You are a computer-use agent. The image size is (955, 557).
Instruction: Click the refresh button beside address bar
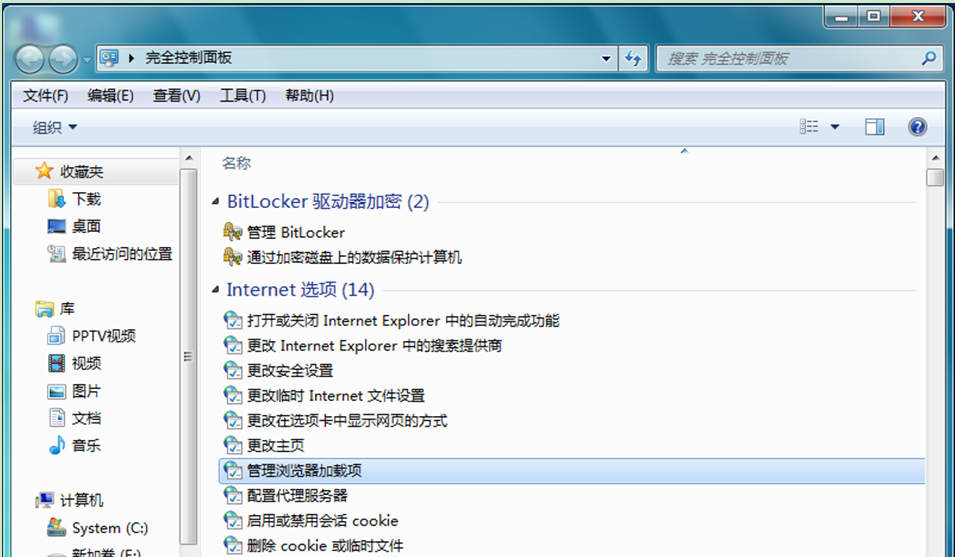632,58
